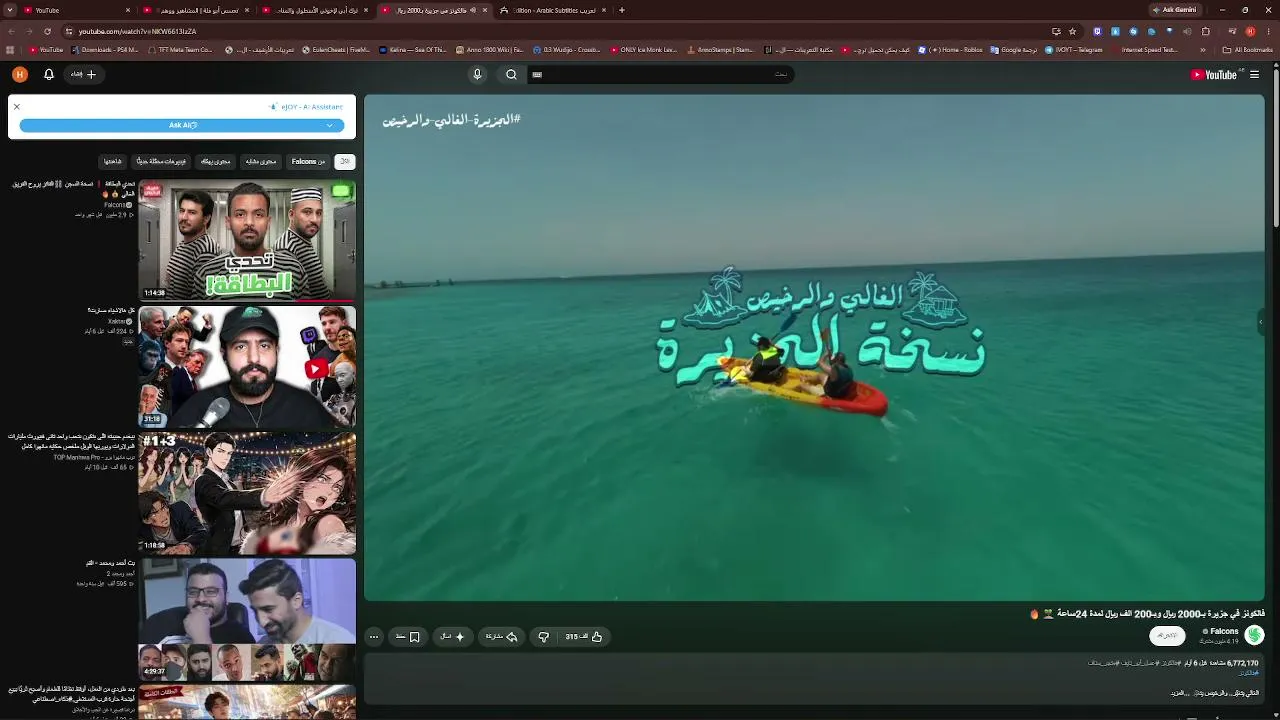The image size is (1280, 720).
Task: Open the manhwa video thumbnail lasting 1:18:58
Action: coord(247,492)
